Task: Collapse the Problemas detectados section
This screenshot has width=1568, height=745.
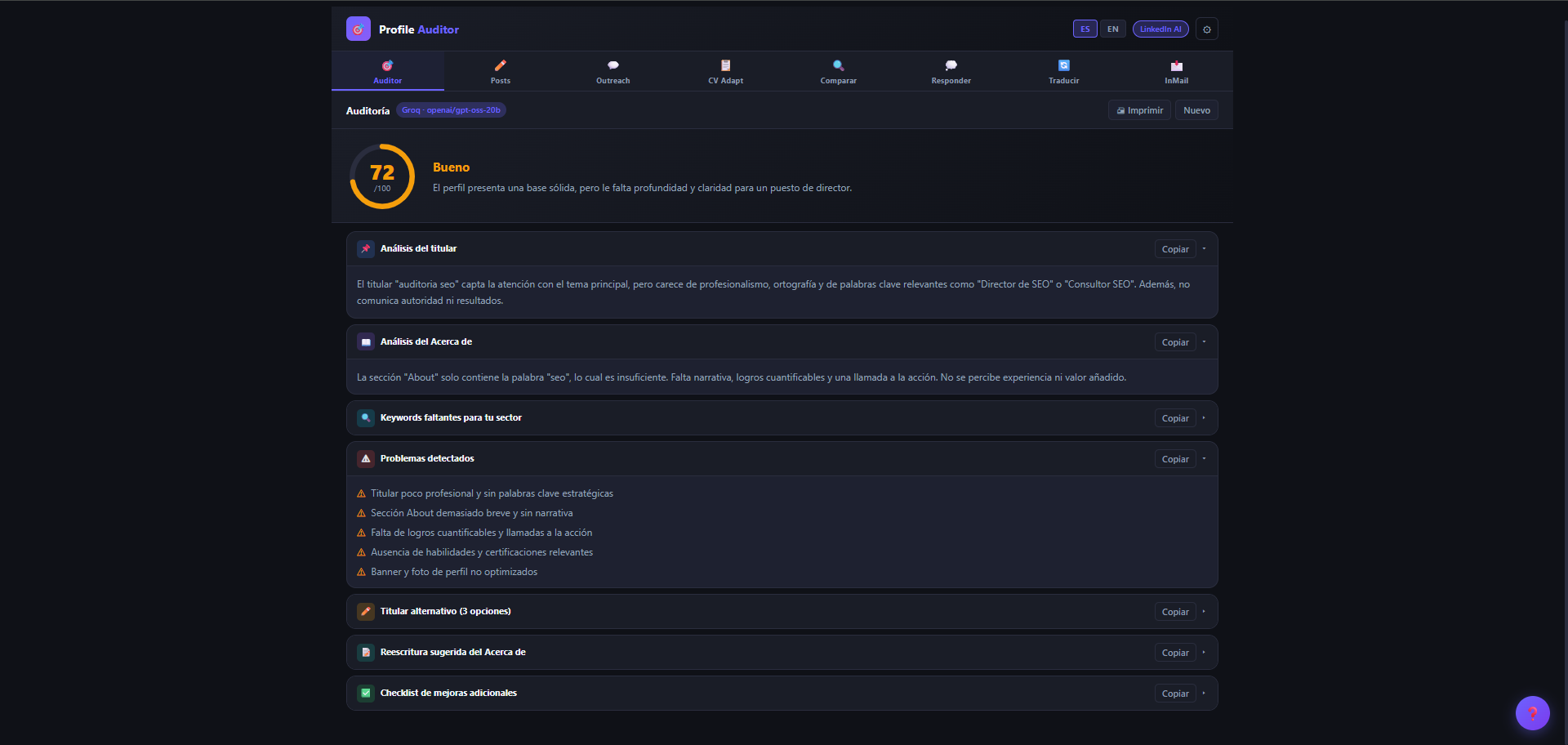Action: [1205, 459]
